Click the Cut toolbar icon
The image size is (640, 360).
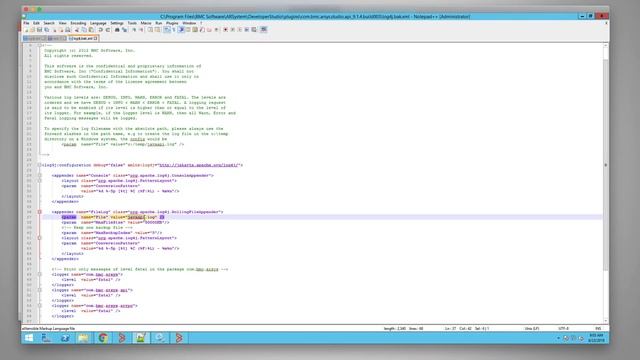(76, 30)
